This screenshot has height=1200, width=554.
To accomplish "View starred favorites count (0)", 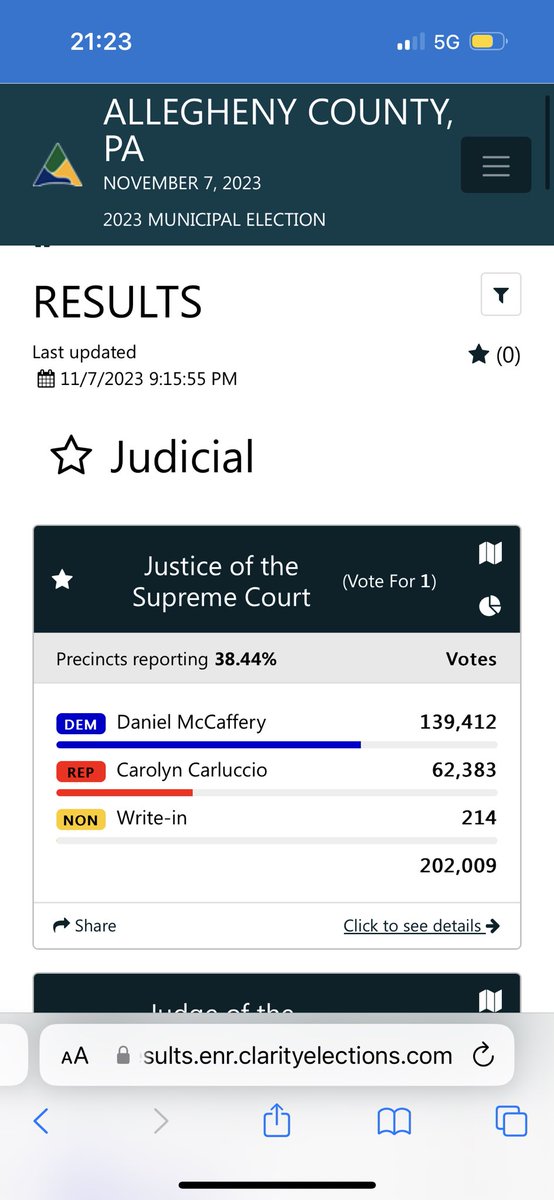I will [x=494, y=354].
